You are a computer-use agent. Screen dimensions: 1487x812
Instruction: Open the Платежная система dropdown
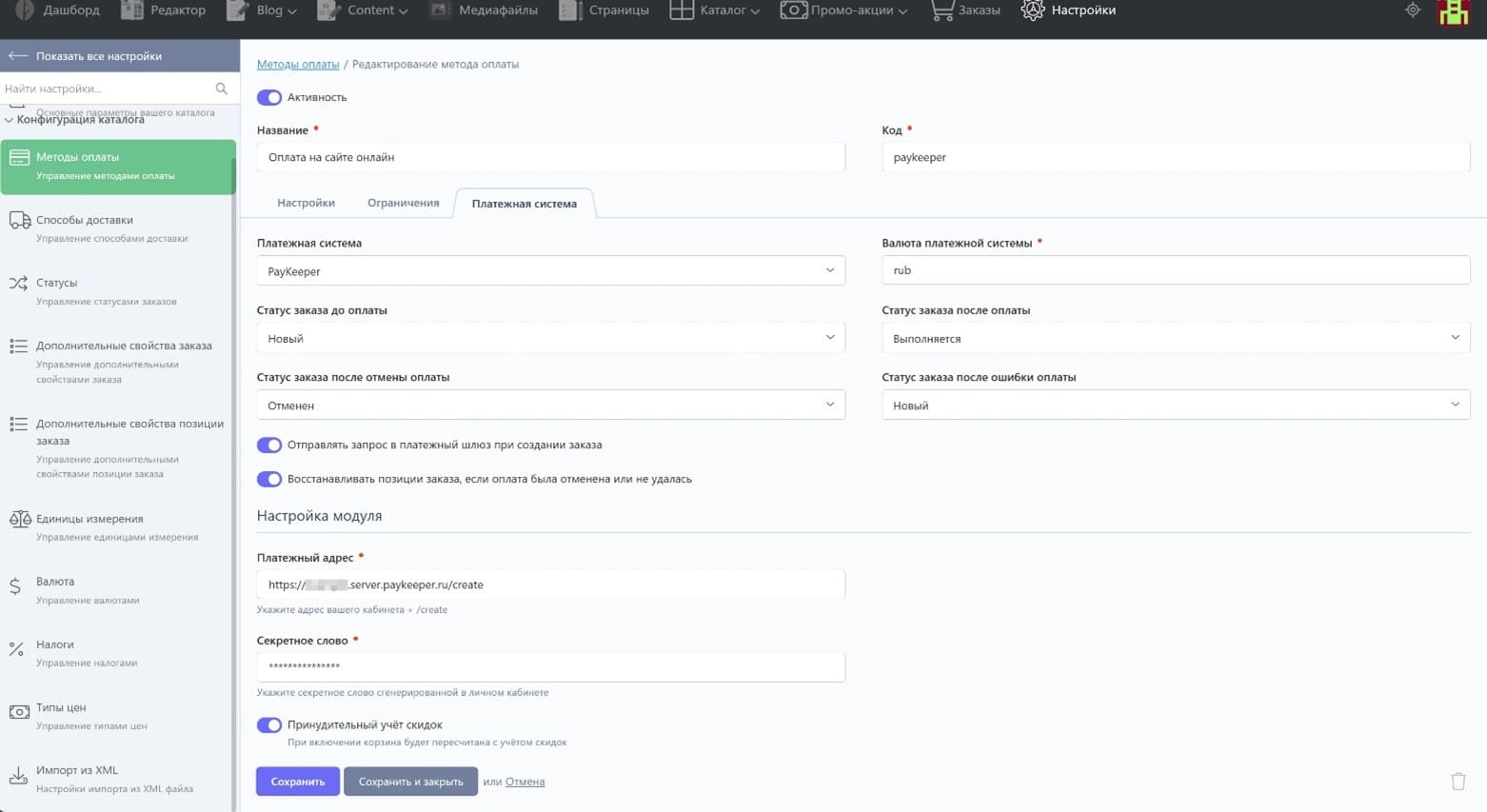550,271
